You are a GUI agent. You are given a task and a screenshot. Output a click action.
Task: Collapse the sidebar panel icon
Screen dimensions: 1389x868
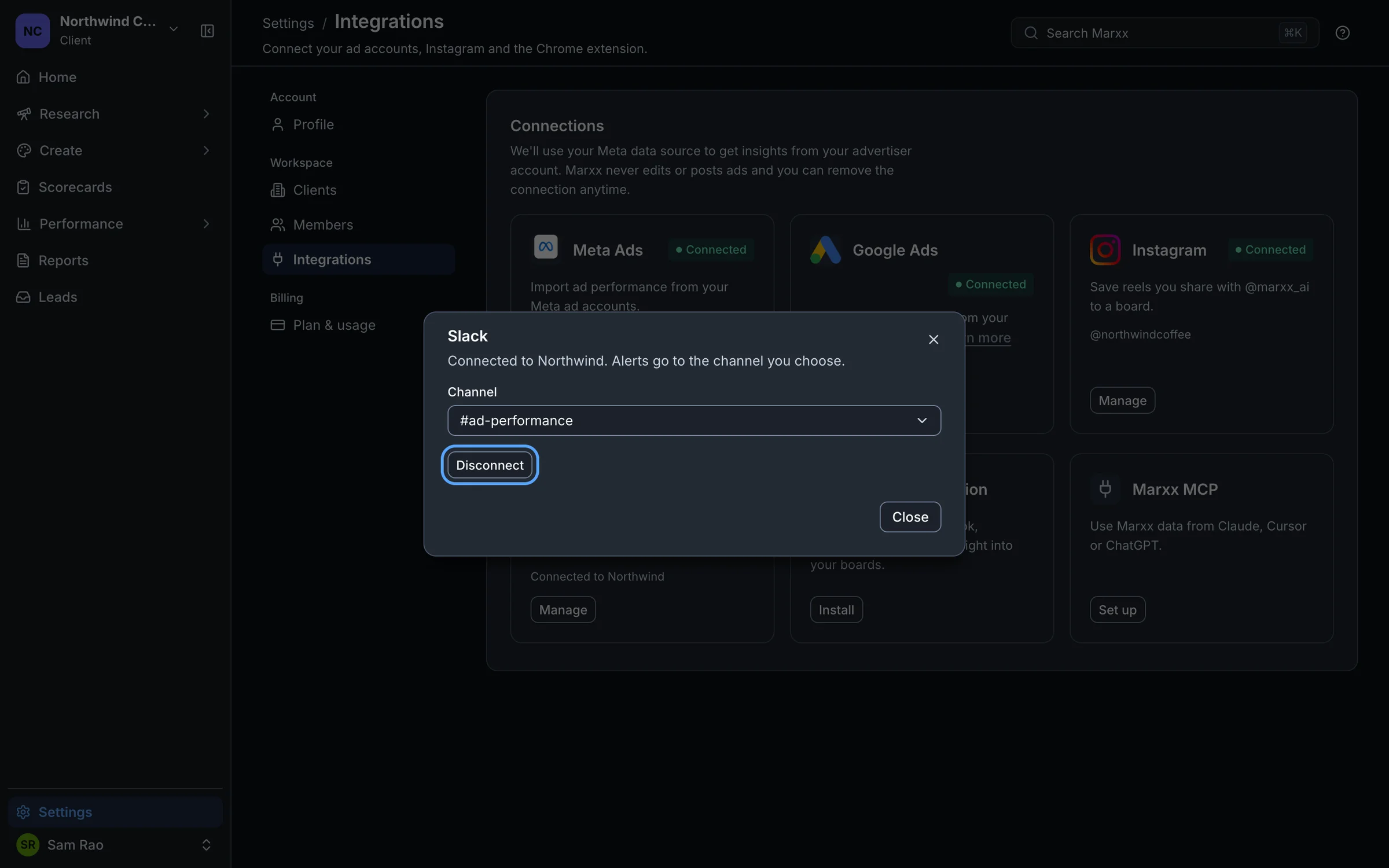[207, 31]
